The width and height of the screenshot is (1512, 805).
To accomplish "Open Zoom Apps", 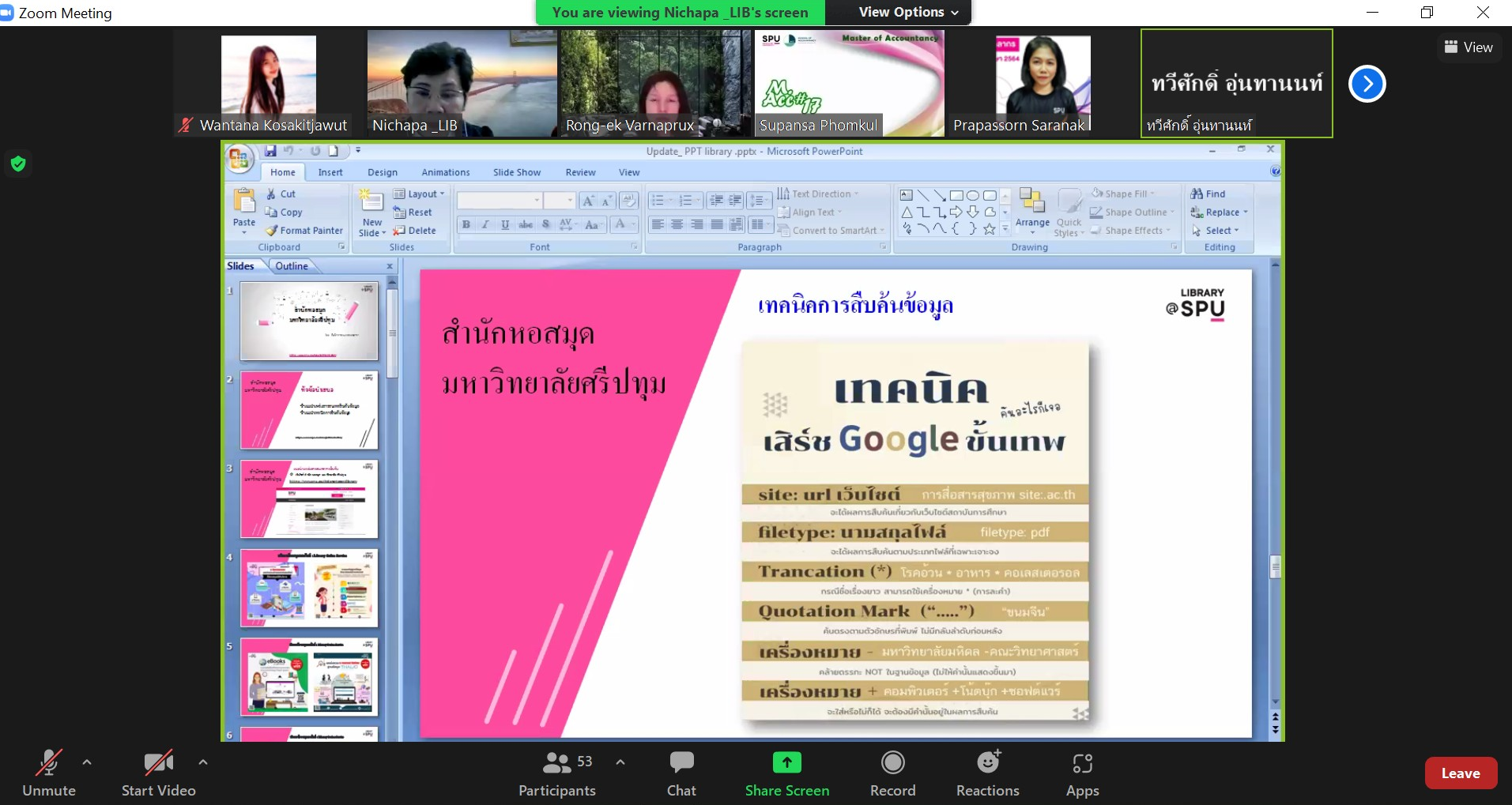I will coord(1083,773).
